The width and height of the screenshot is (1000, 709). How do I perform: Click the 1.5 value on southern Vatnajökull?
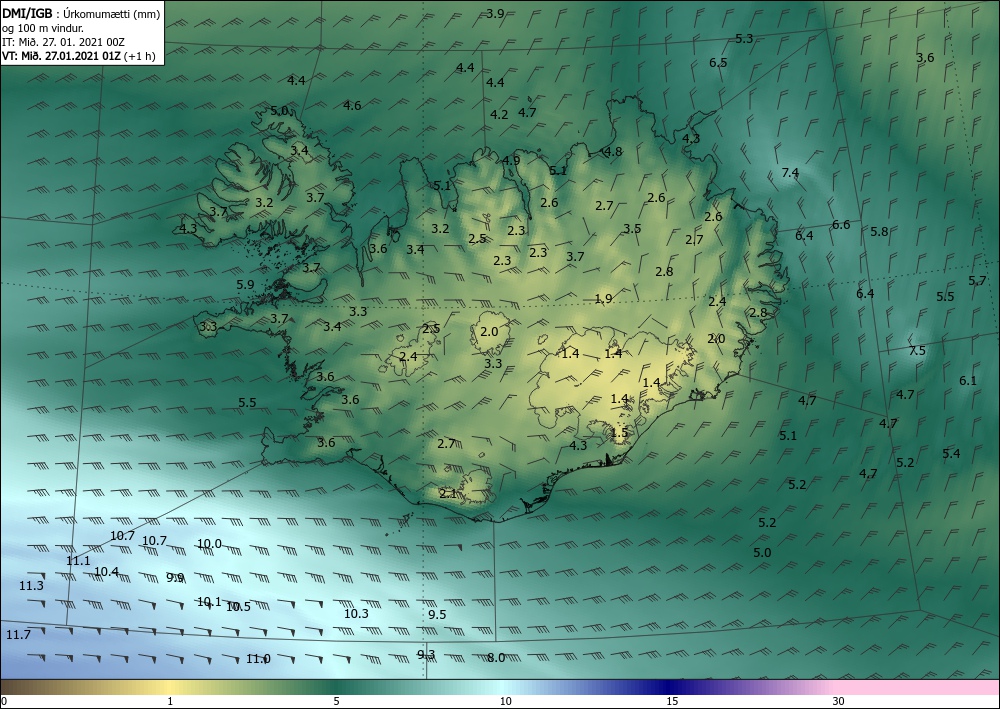(x=619, y=432)
